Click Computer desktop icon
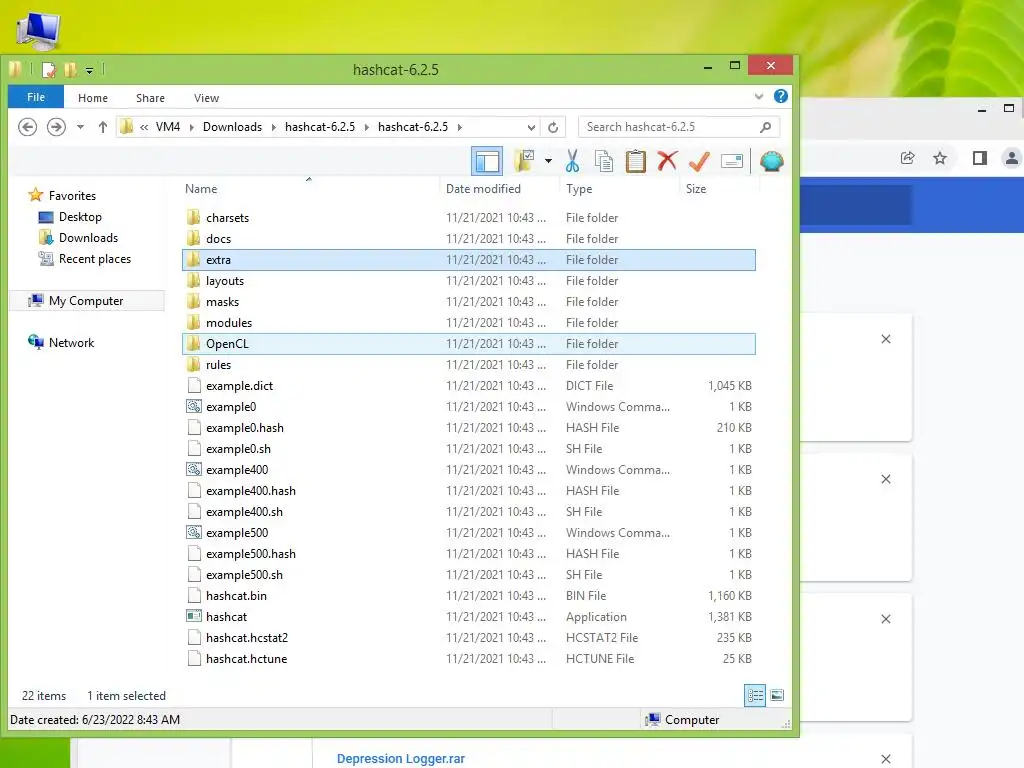This screenshot has height=768, width=1024. point(39,29)
